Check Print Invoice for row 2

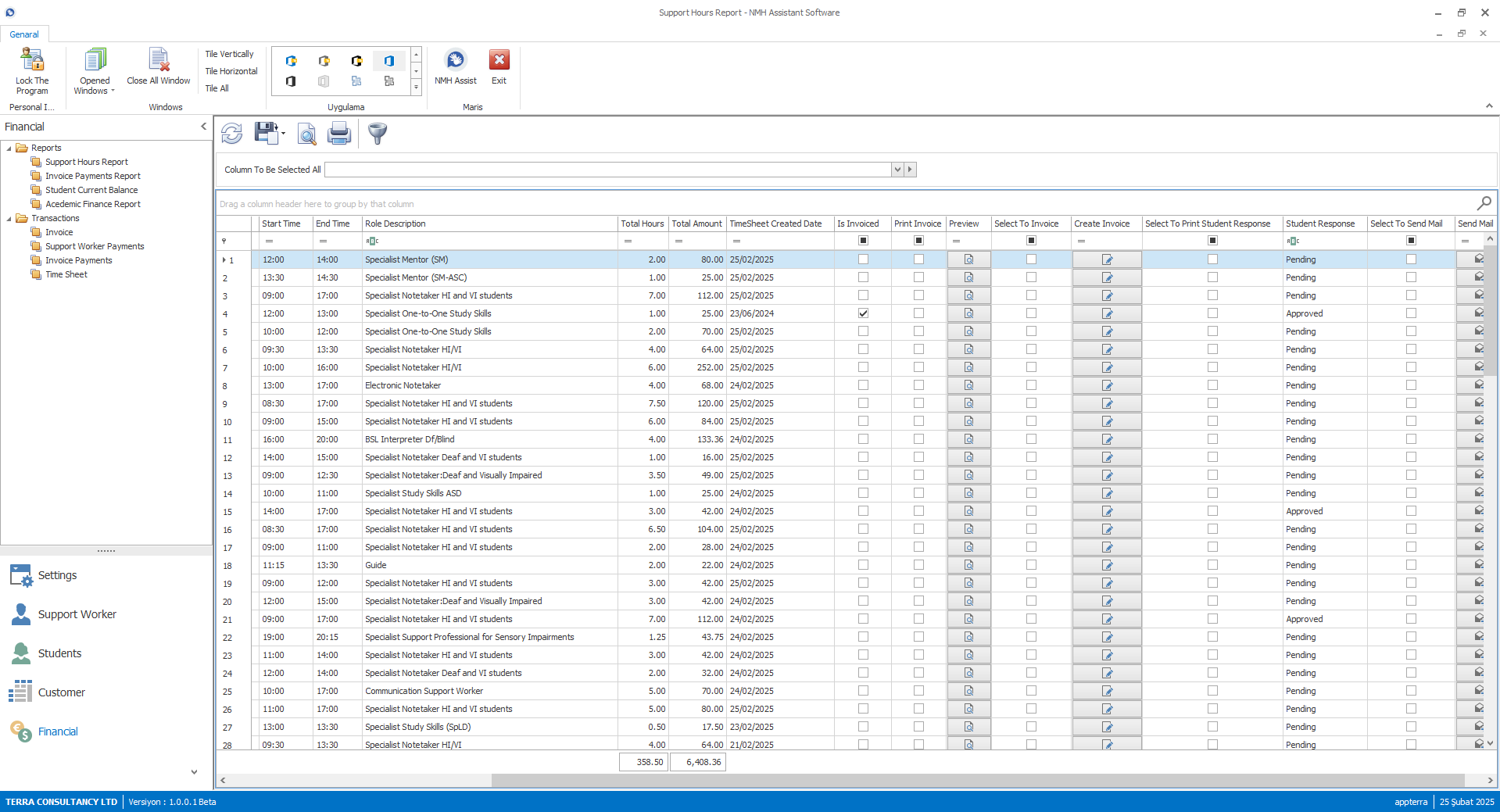(918, 277)
